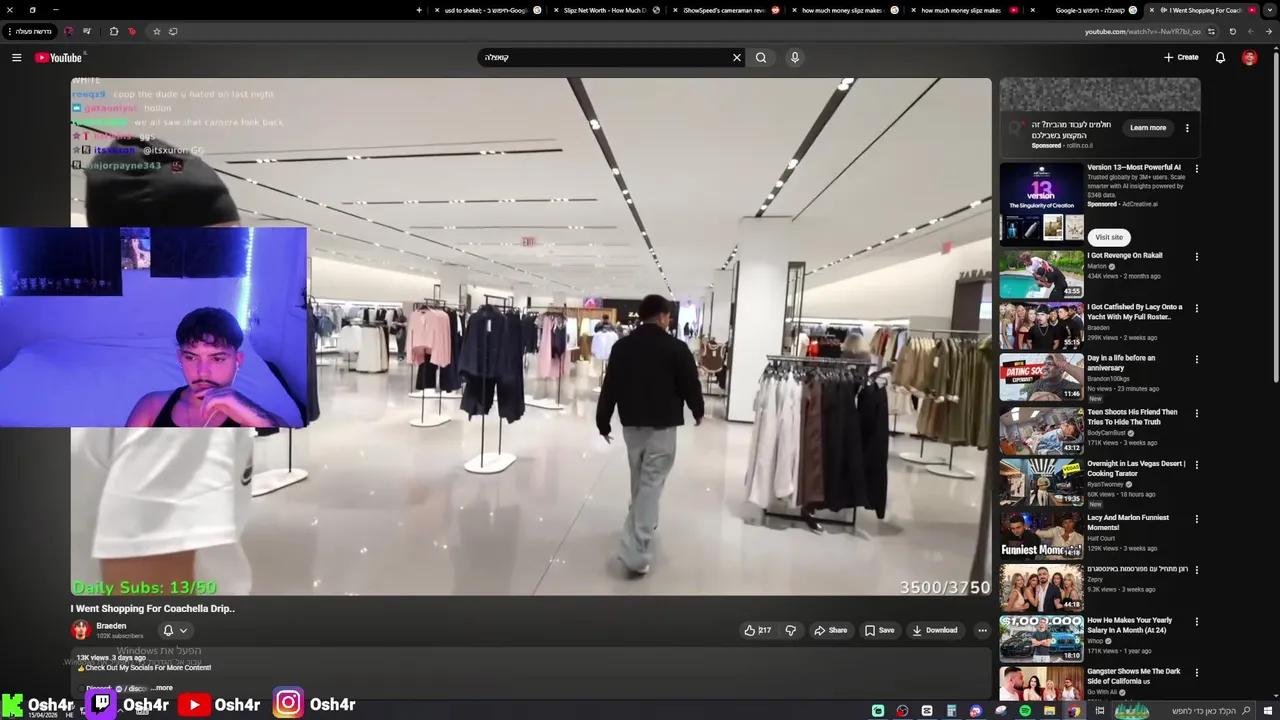The image size is (1280, 720).
Task: Go to the YouTube home logo
Action: tap(58, 57)
